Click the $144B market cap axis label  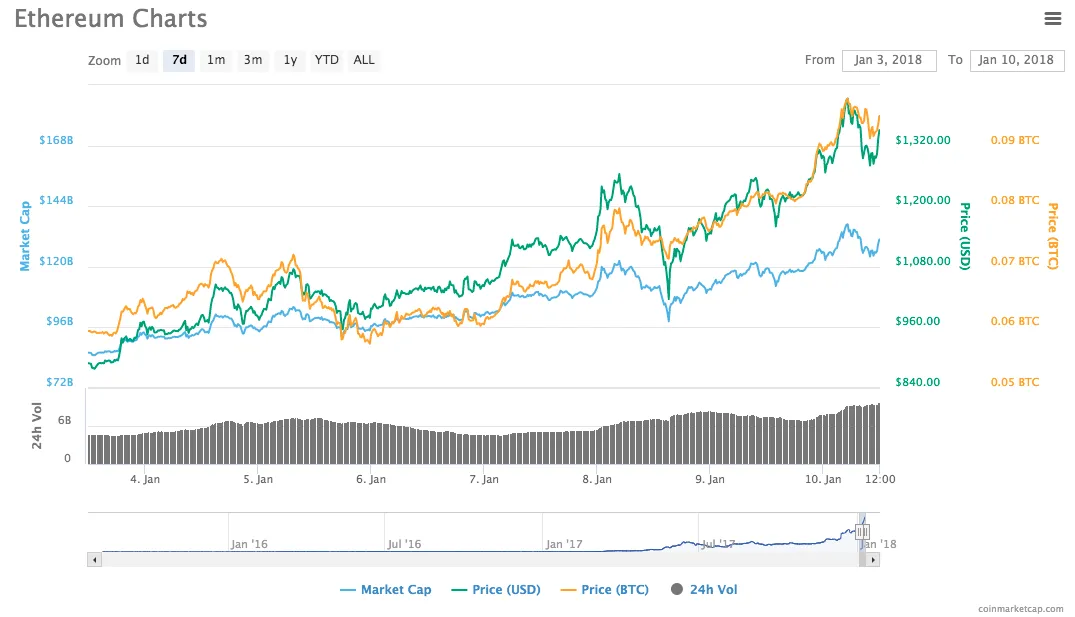pos(56,200)
